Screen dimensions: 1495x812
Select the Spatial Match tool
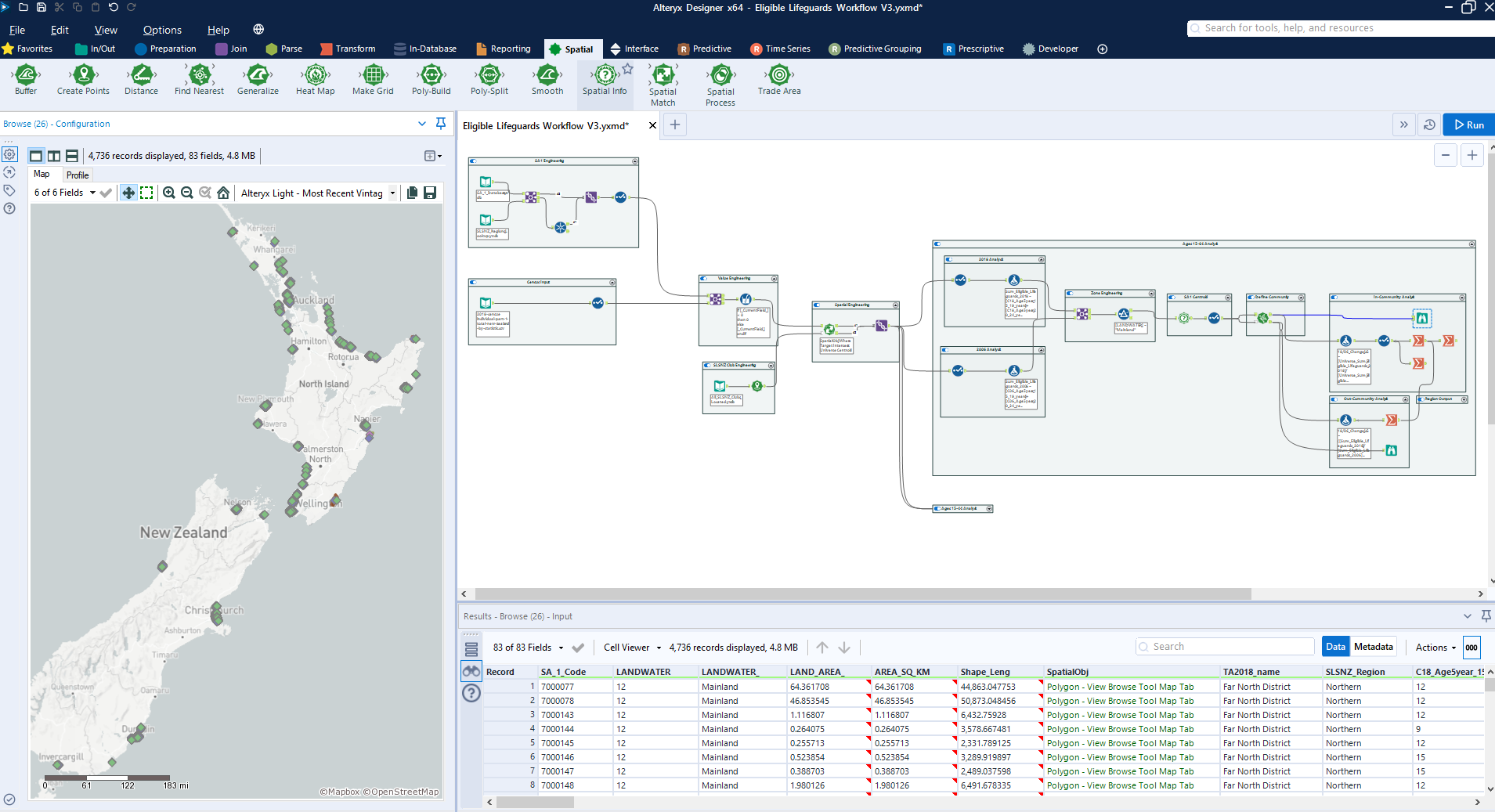tap(663, 85)
